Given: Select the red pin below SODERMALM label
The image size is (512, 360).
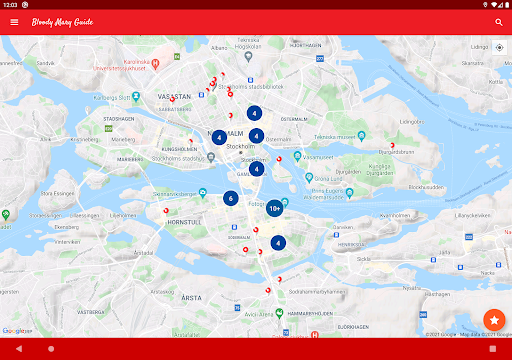Looking at the screenshot, I should point(245,249).
